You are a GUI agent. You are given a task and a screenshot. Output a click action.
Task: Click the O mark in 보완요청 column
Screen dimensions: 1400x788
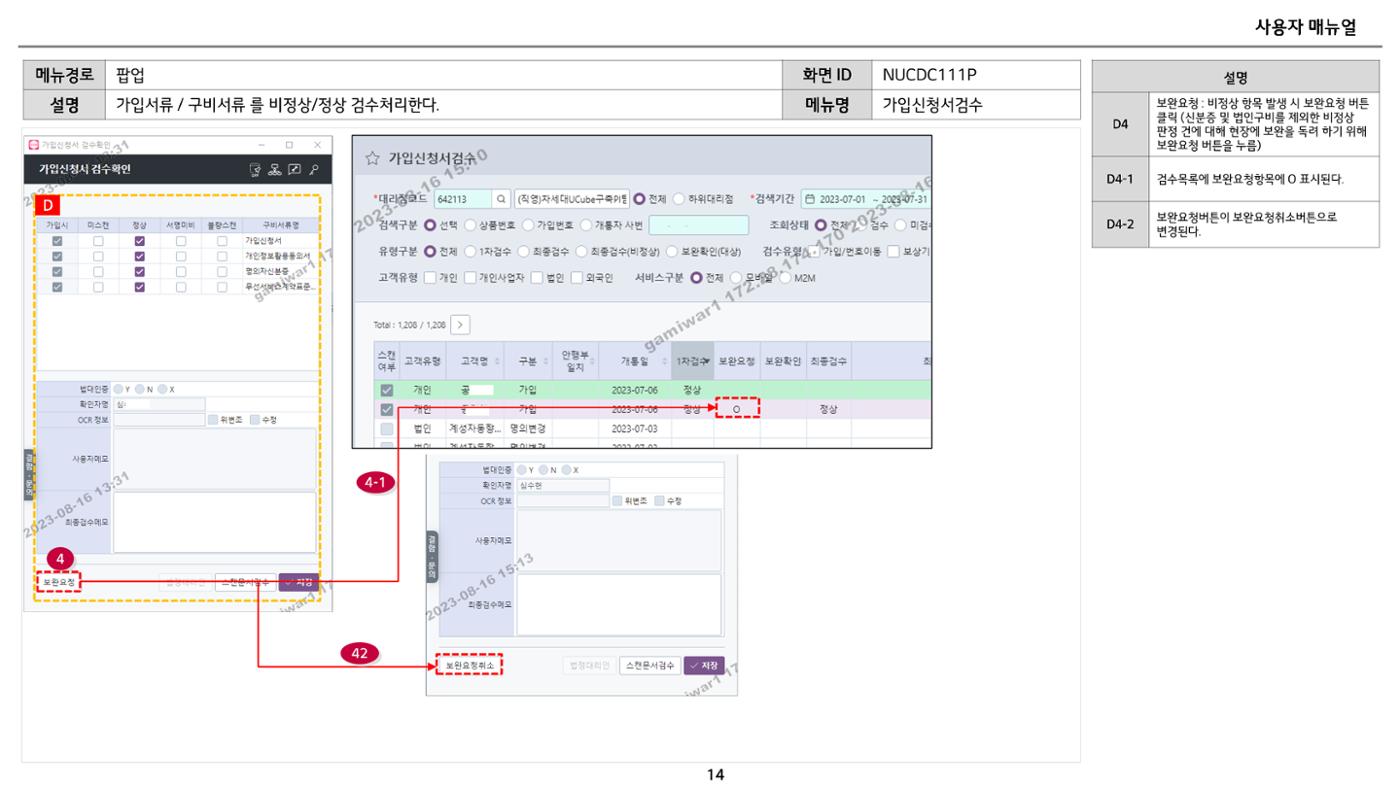coord(736,409)
